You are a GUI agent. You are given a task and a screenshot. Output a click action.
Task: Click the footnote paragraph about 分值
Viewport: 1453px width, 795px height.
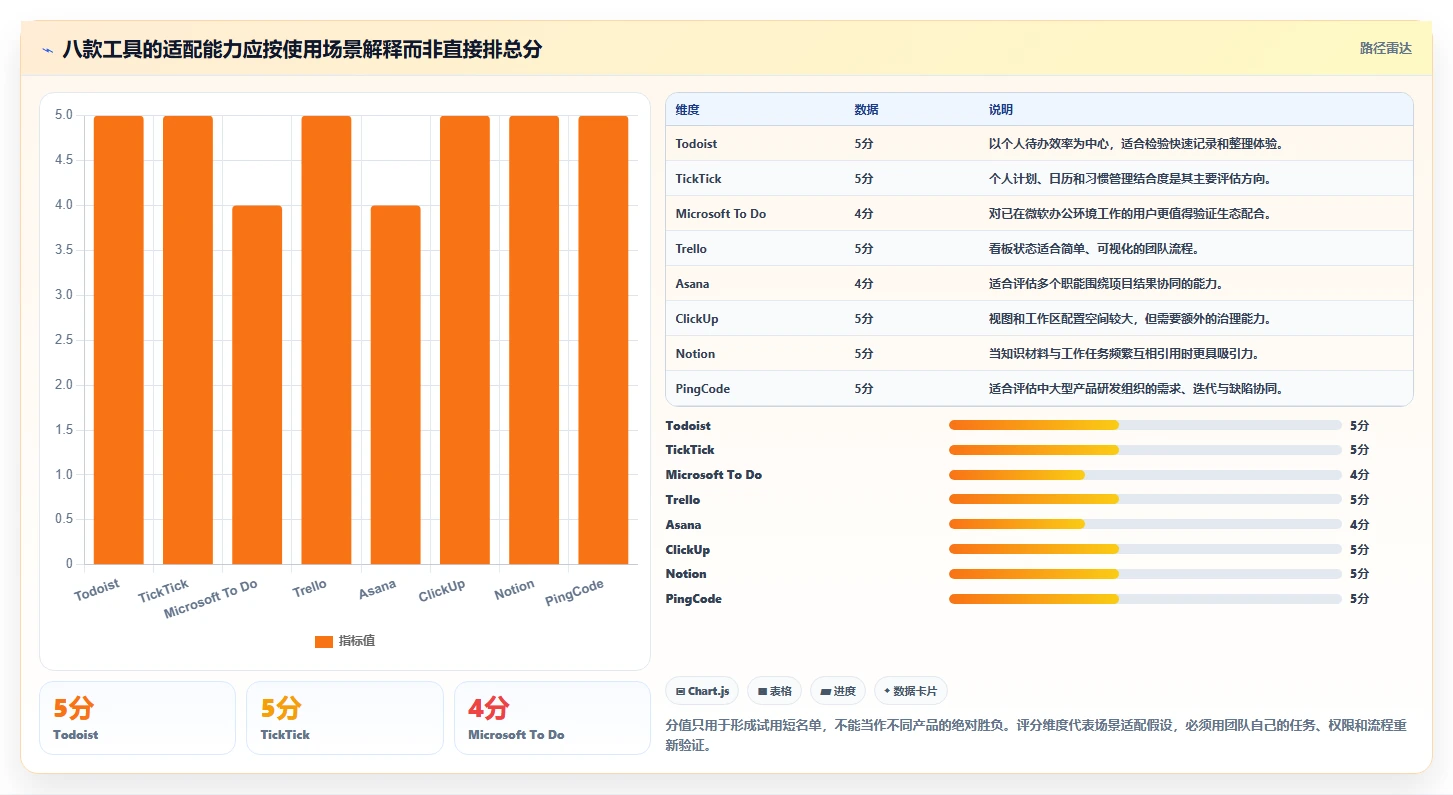(1036, 735)
